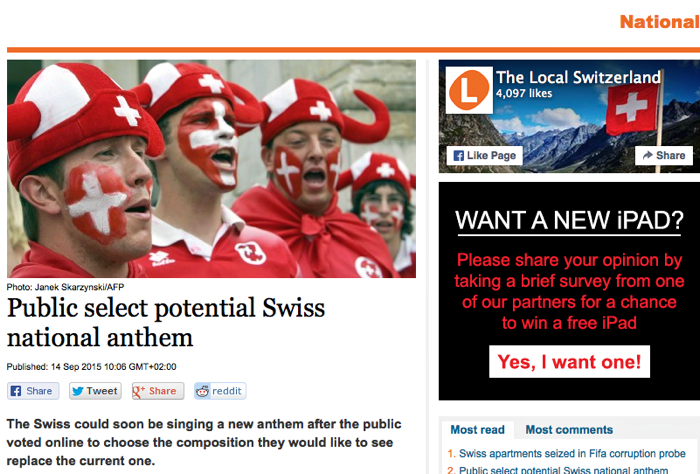Click the bold article intro paragraph

point(204,442)
